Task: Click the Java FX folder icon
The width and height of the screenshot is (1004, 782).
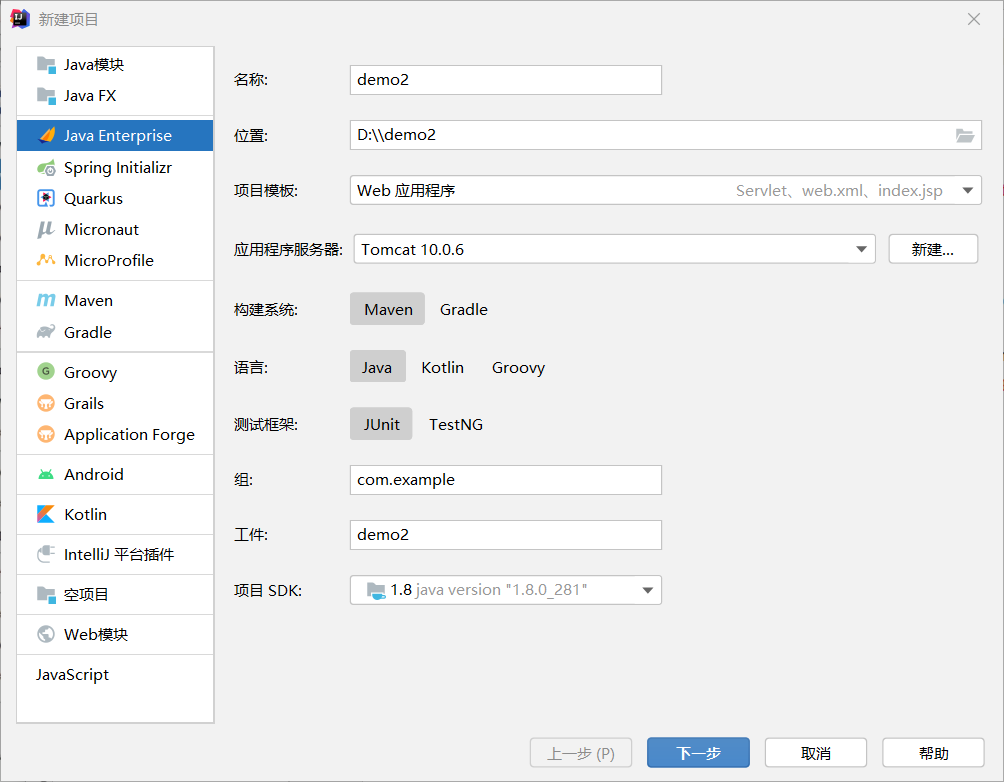Action: (x=46, y=96)
